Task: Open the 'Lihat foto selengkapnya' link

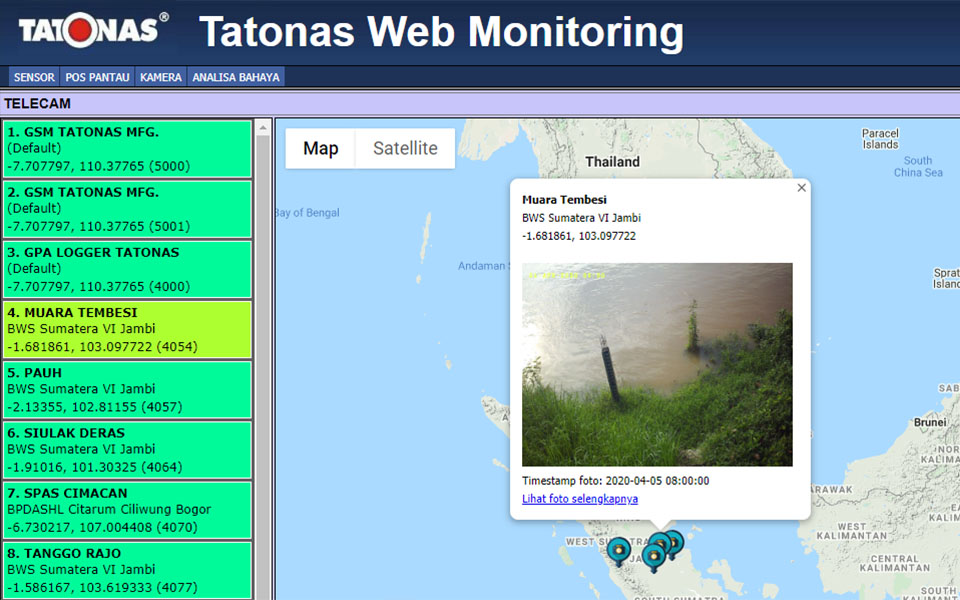Action: point(580,499)
